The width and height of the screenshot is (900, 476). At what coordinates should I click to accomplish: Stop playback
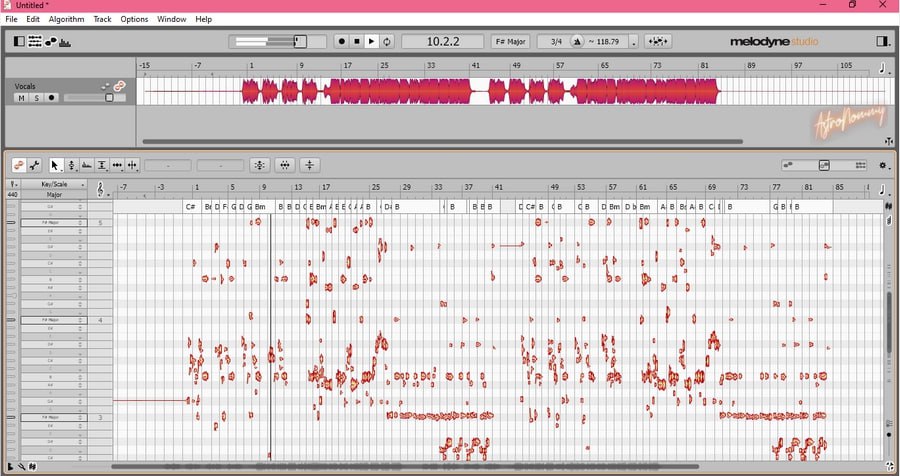pos(356,41)
